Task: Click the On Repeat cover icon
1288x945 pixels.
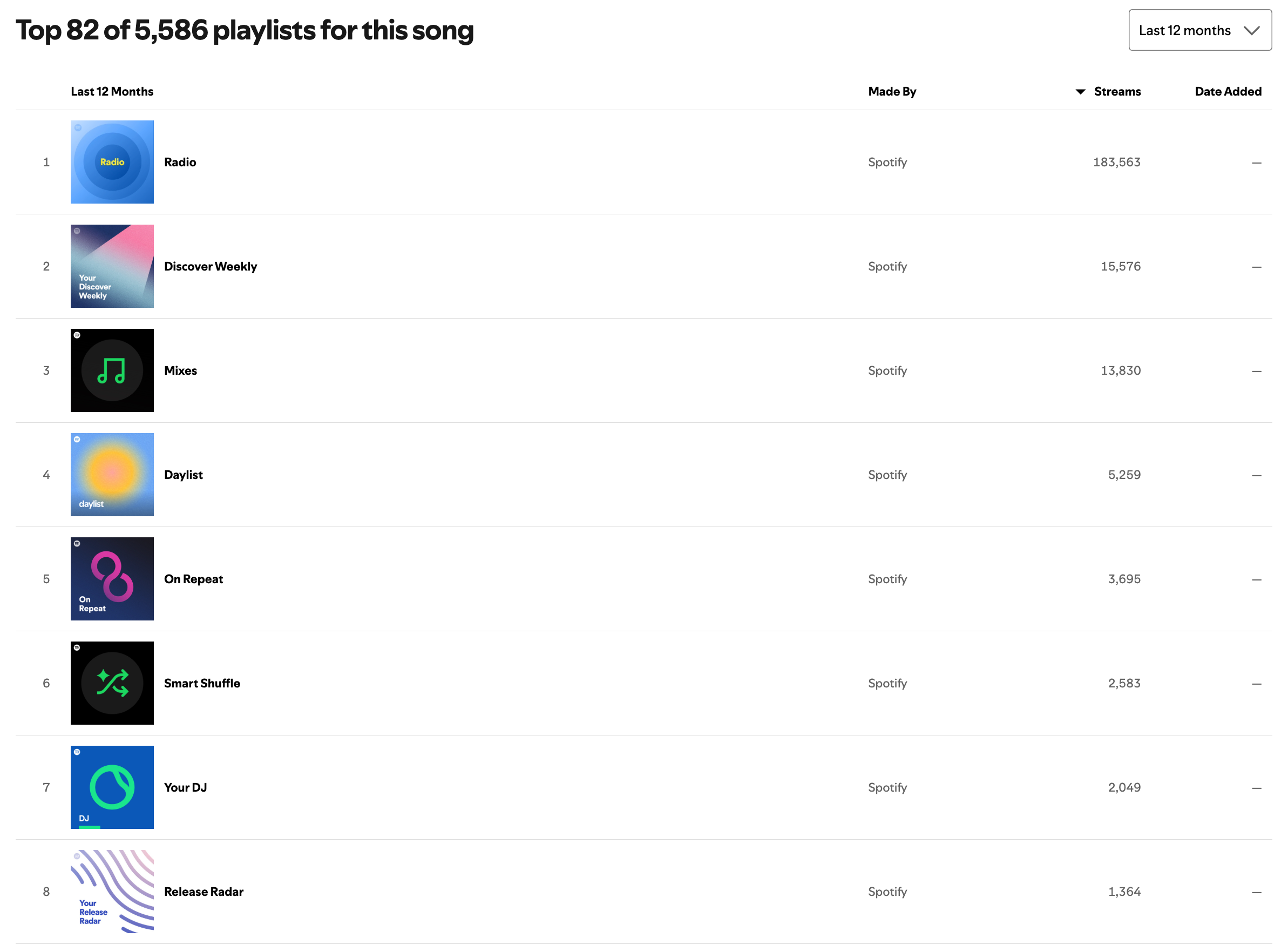Action: (112, 578)
